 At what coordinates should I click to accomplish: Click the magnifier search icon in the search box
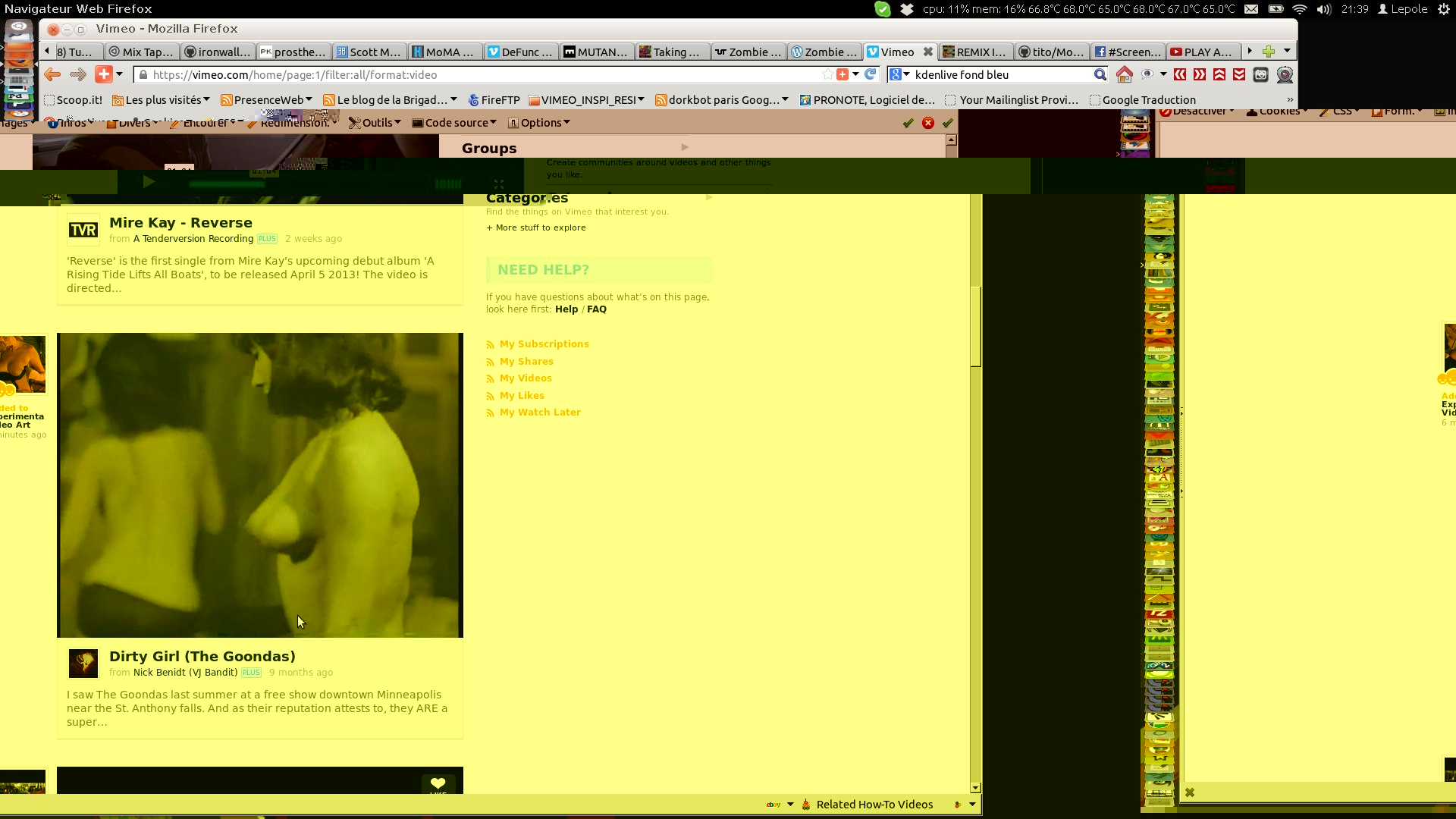(x=1100, y=74)
